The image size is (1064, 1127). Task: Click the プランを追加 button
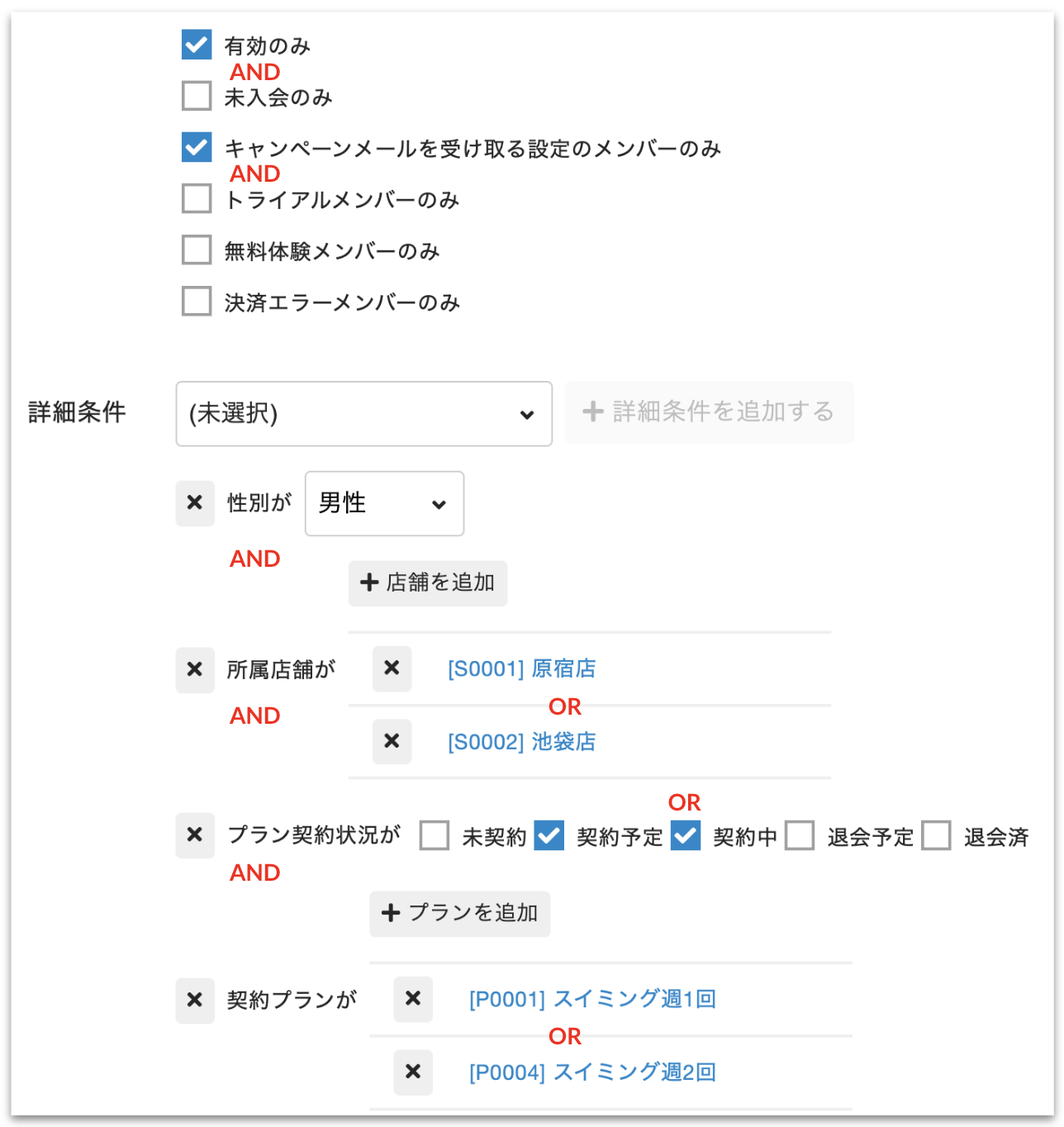point(459,914)
